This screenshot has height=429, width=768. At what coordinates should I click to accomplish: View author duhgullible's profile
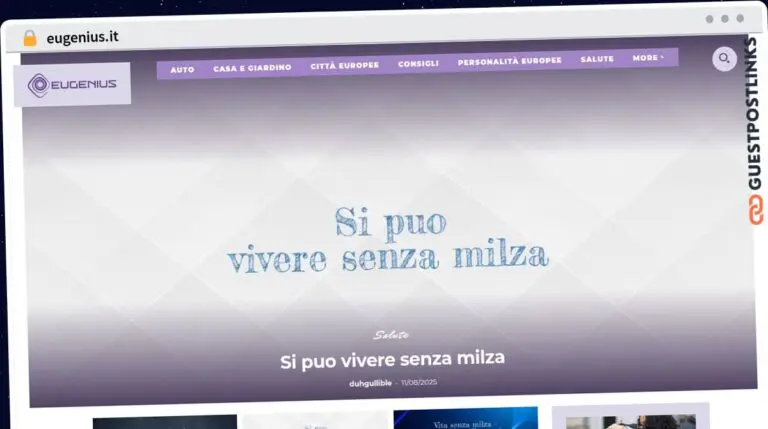[x=370, y=383]
